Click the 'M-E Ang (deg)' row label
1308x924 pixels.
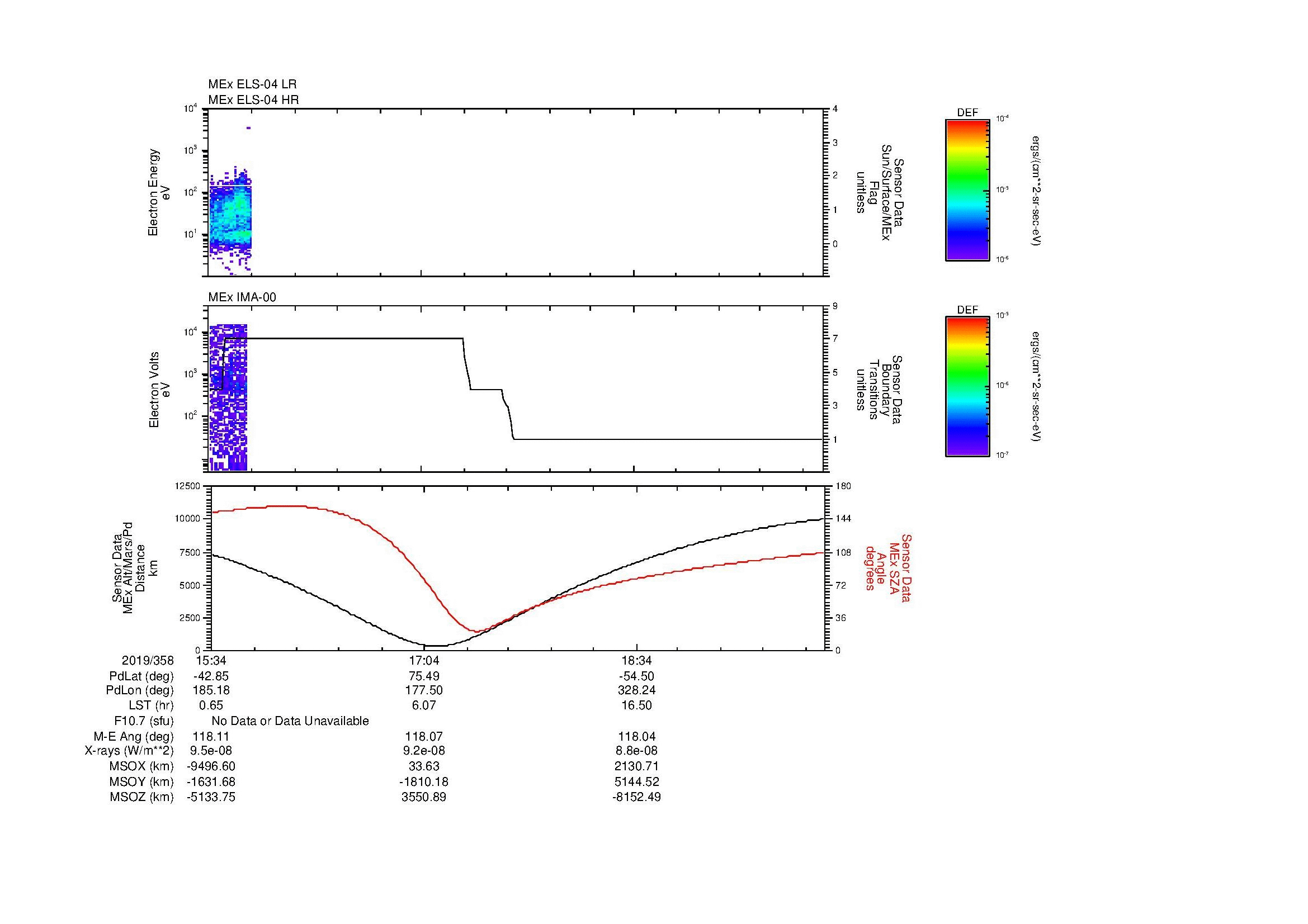[134, 737]
